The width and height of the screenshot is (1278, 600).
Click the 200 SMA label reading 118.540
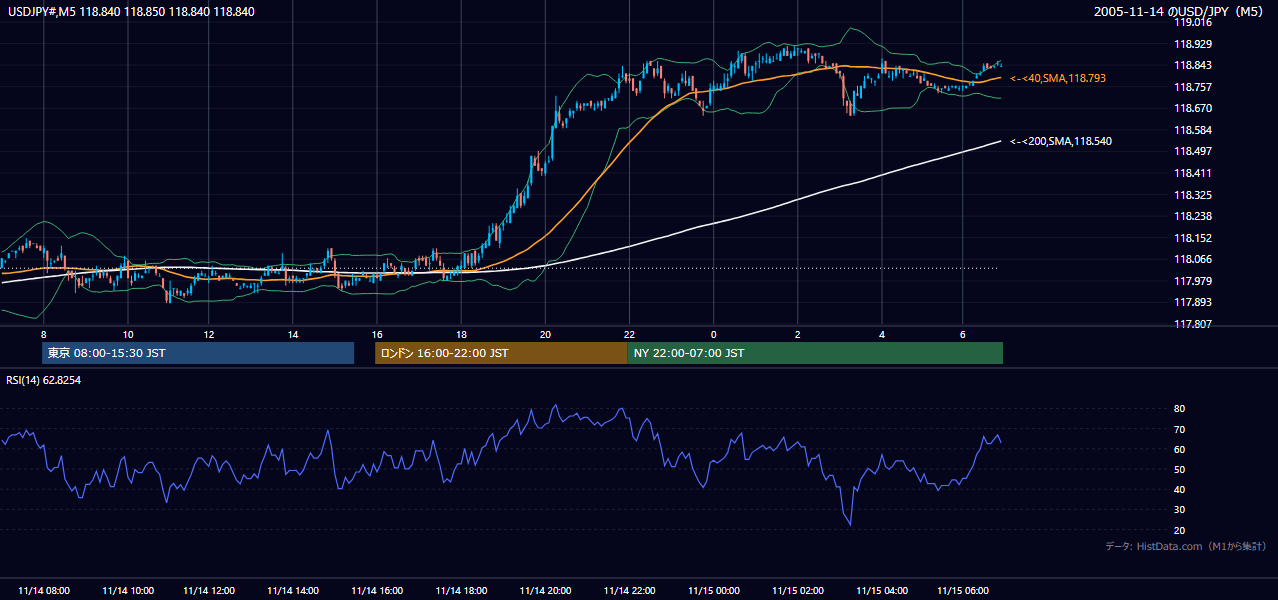pos(1061,142)
